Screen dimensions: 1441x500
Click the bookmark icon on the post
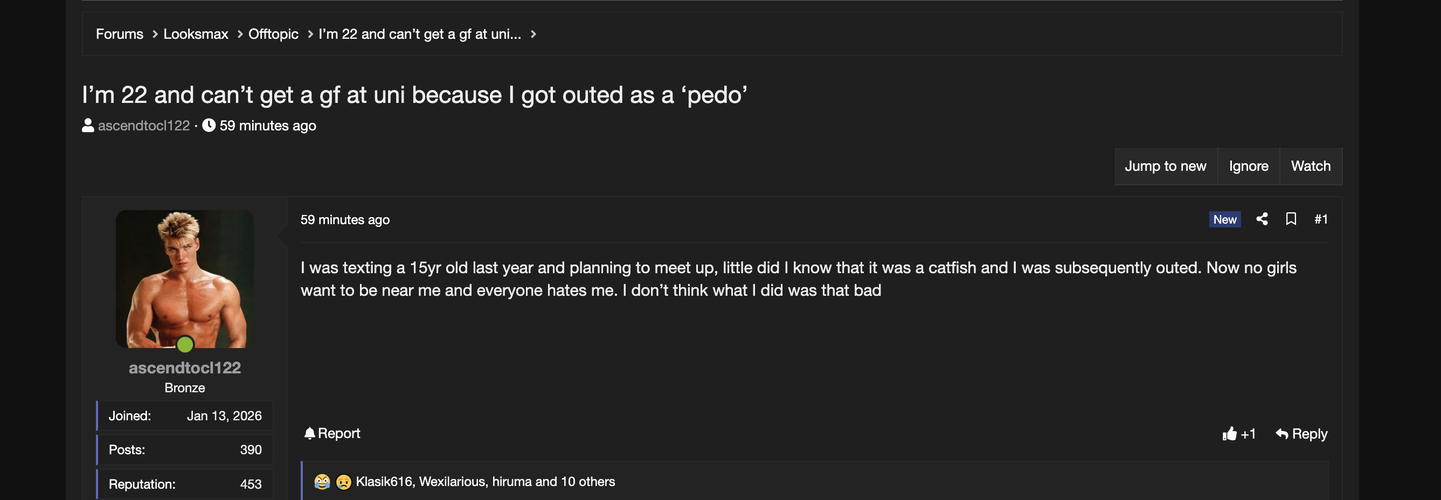click(1291, 219)
